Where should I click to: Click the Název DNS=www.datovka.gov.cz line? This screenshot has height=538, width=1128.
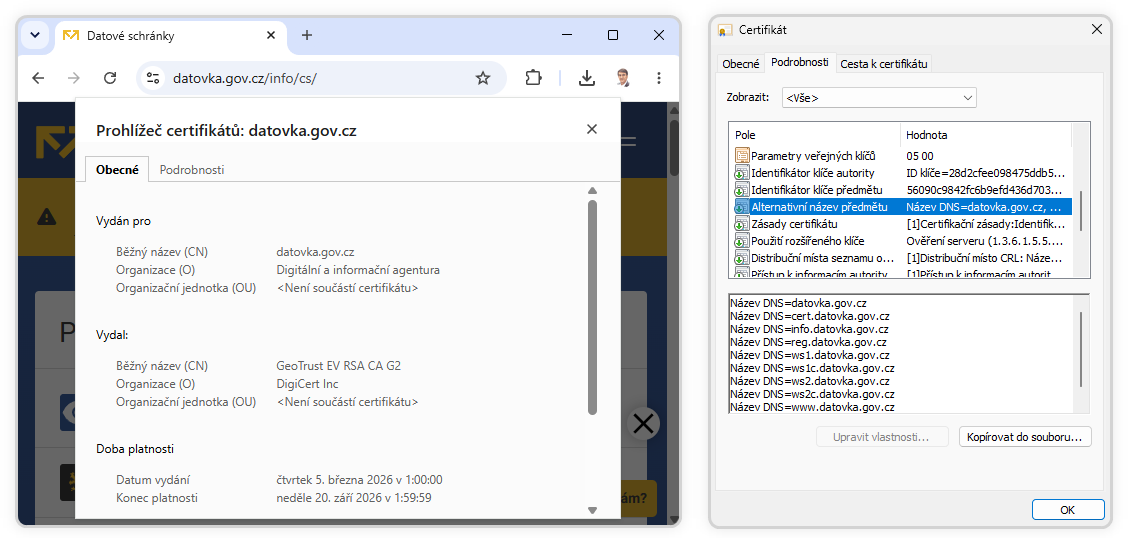tap(812, 407)
